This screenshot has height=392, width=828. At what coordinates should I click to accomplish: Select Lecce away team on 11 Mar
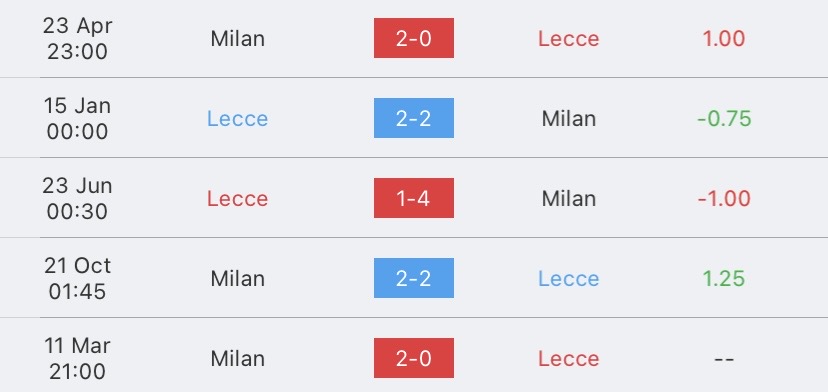click(x=569, y=359)
